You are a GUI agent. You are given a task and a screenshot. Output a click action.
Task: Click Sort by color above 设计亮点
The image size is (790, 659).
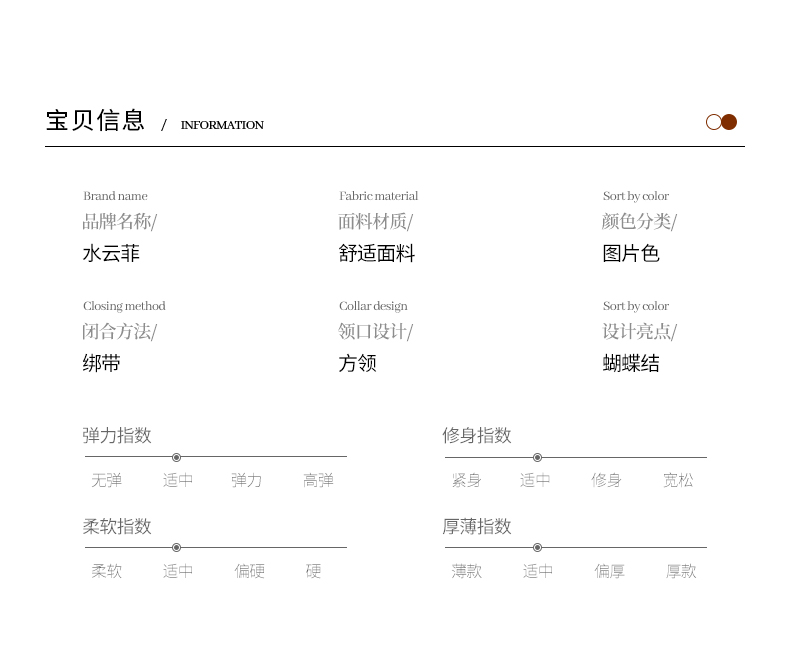tap(636, 306)
